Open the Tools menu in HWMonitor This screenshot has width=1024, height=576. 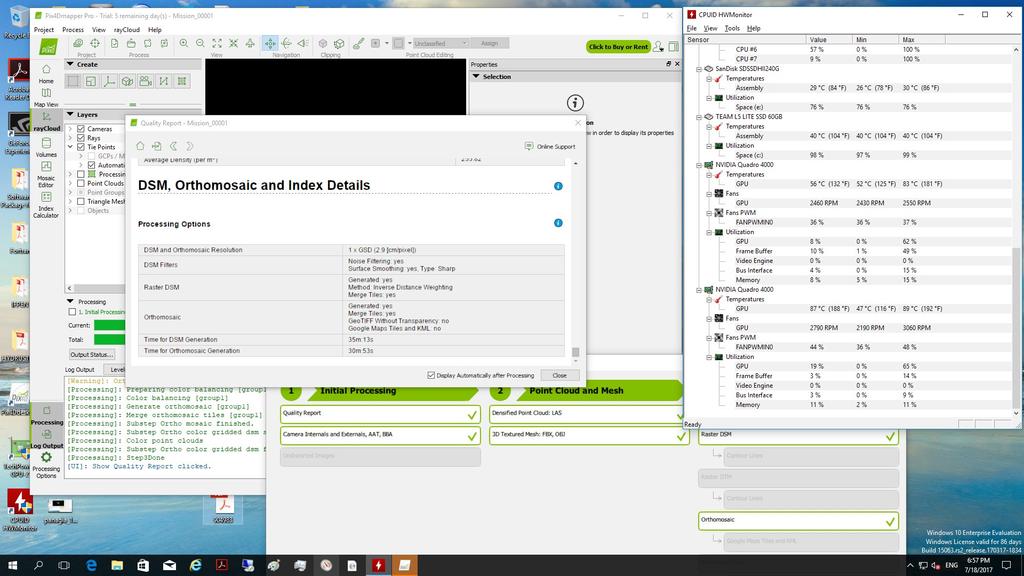[732, 28]
